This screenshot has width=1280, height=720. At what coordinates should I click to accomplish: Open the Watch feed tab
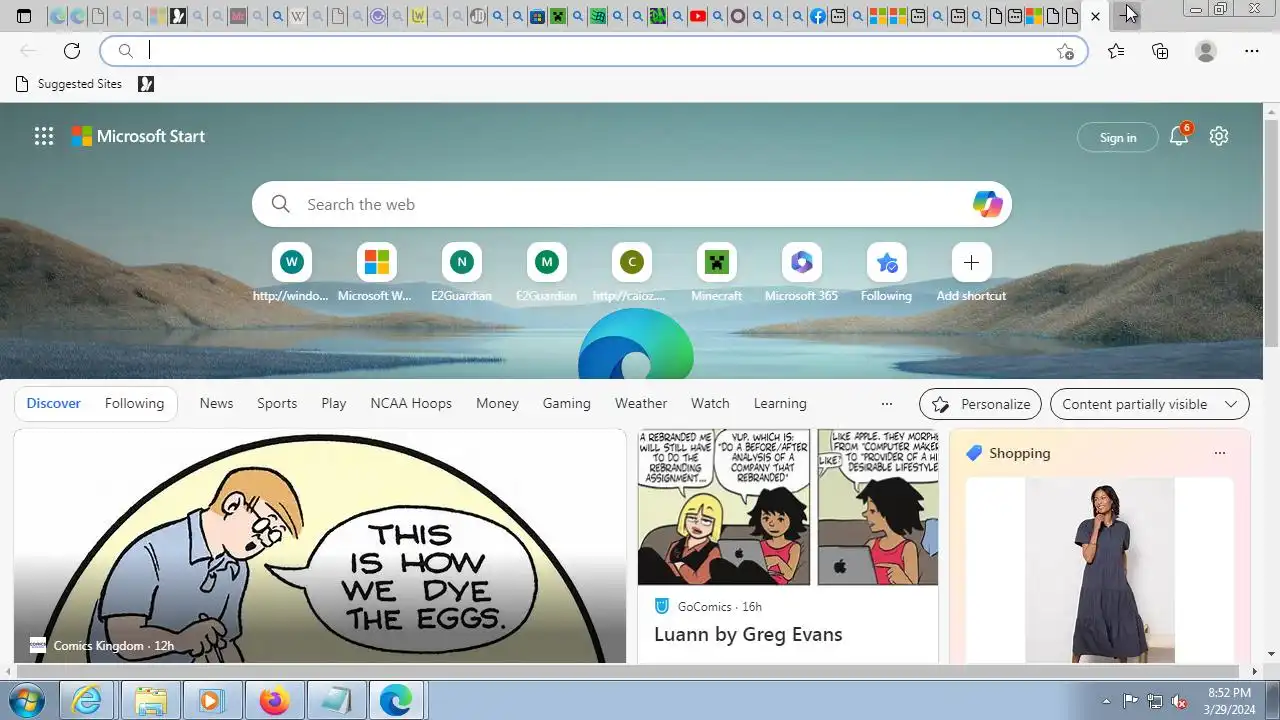710,403
